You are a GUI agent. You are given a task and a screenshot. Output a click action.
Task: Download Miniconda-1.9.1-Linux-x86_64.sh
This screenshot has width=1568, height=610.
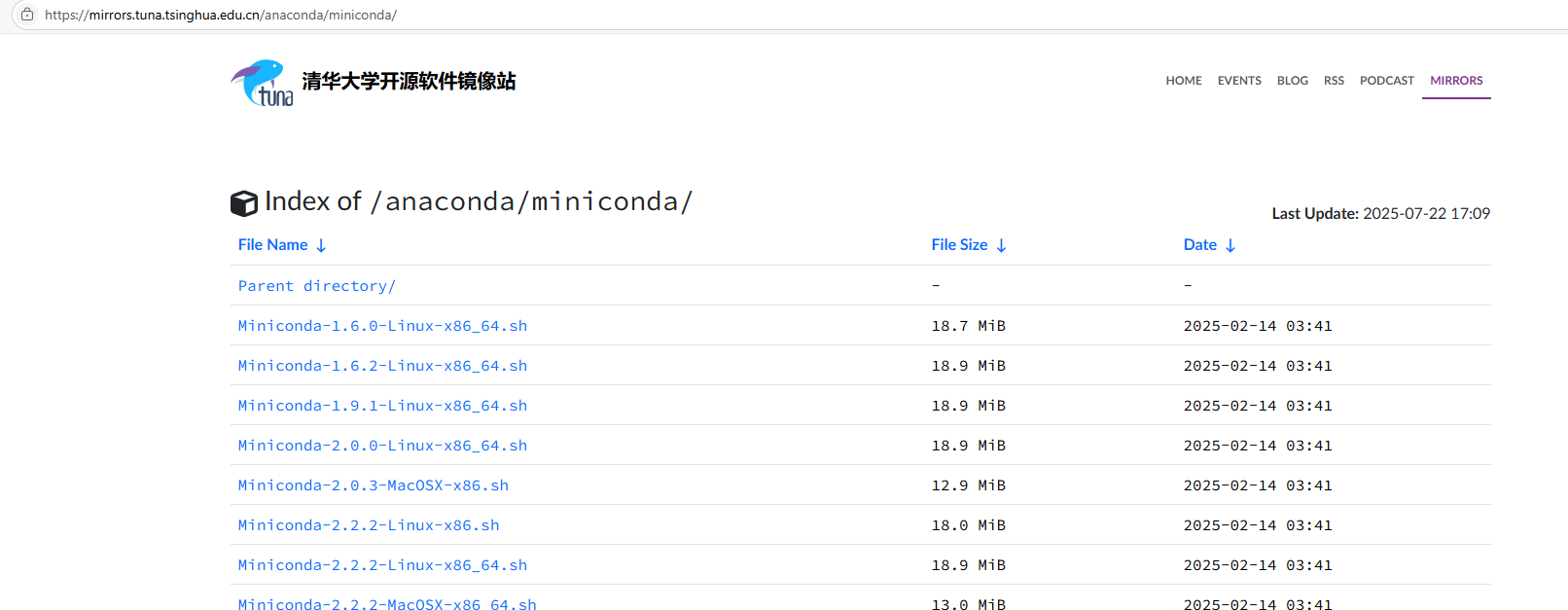click(x=382, y=406)
